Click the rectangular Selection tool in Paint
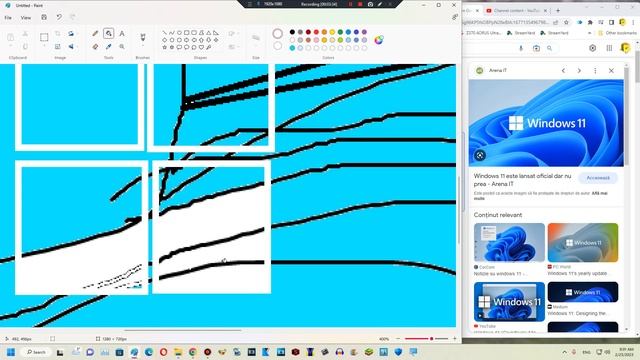 click(44, 37)
